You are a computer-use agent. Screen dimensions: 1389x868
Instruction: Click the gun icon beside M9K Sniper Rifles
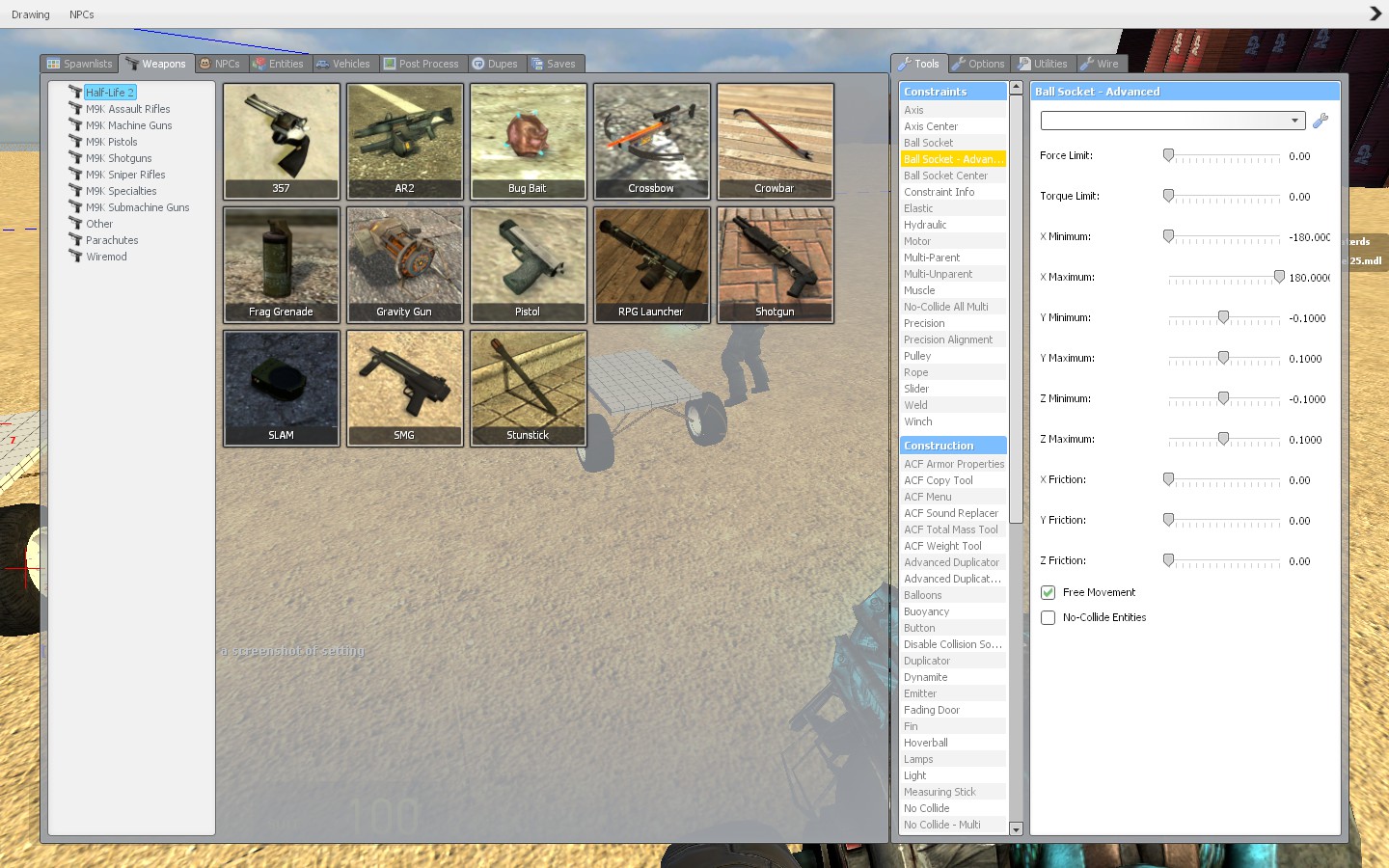(75, 175)
